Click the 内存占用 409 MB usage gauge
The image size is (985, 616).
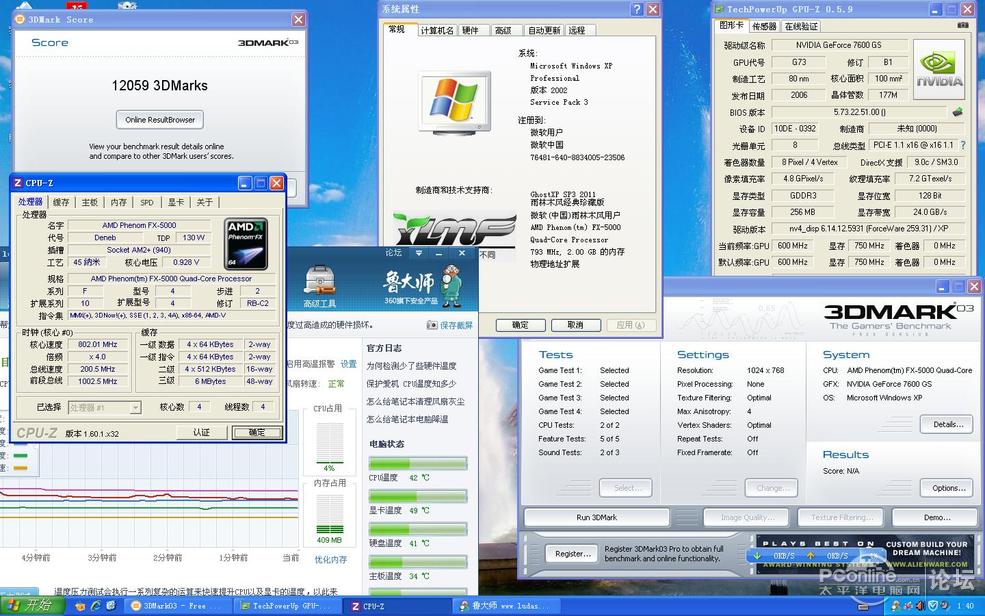(330, 515)
